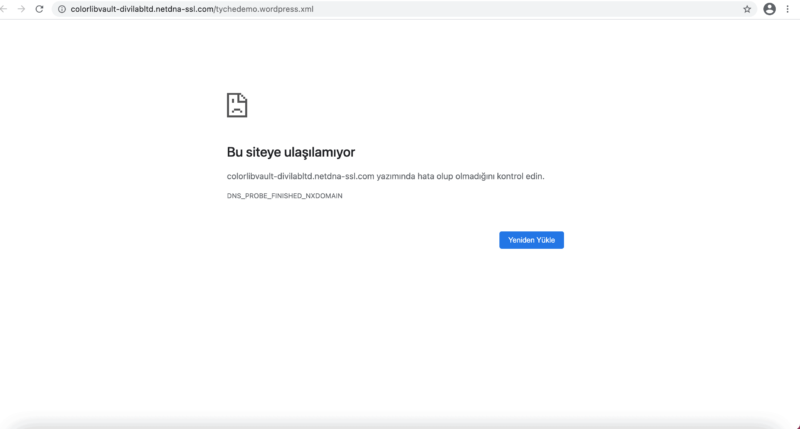View site information icon in address bar
Viewport: 800px width, 429px height.
[62, 9]
